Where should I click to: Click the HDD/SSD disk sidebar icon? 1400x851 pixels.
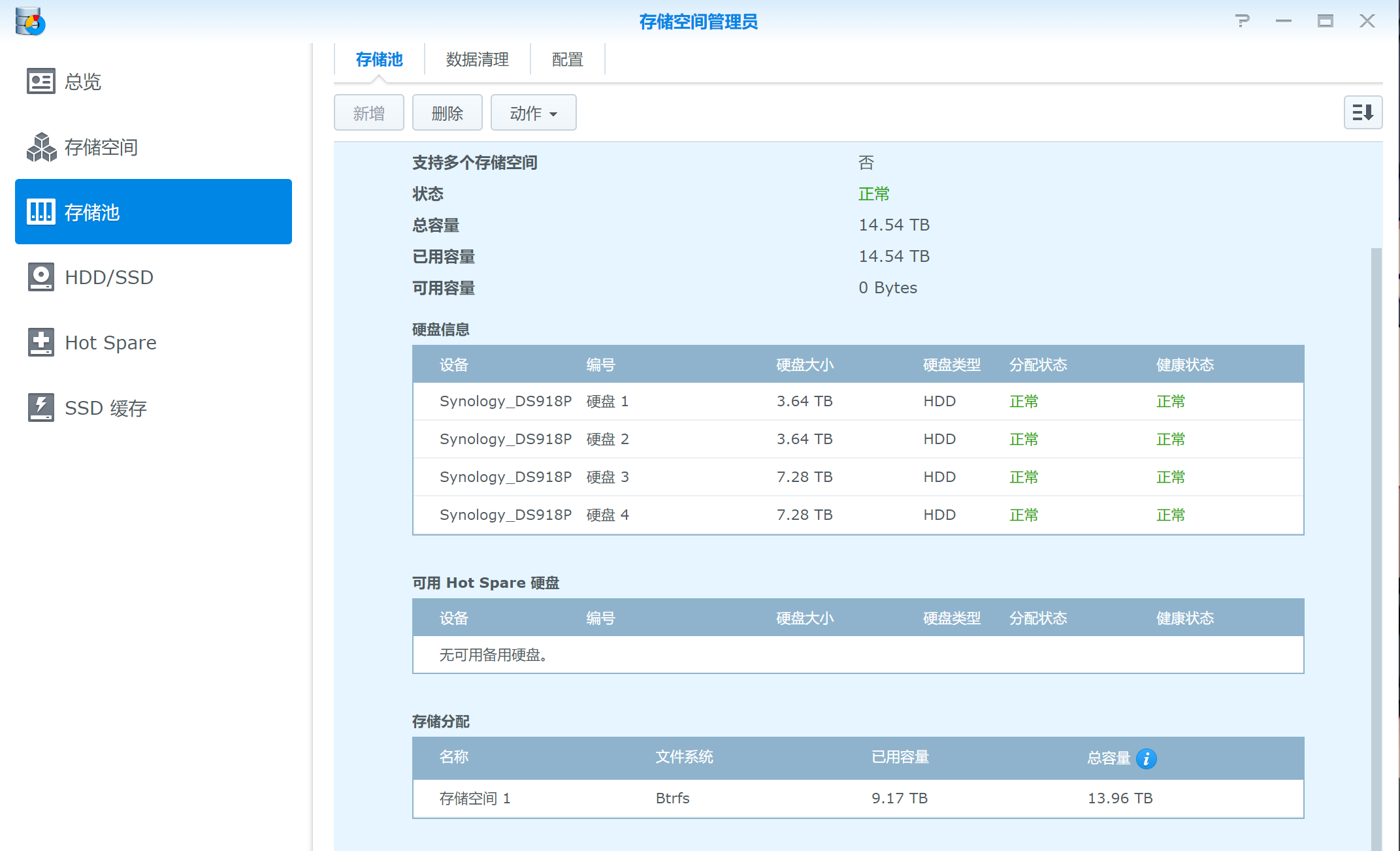(41, 277)
